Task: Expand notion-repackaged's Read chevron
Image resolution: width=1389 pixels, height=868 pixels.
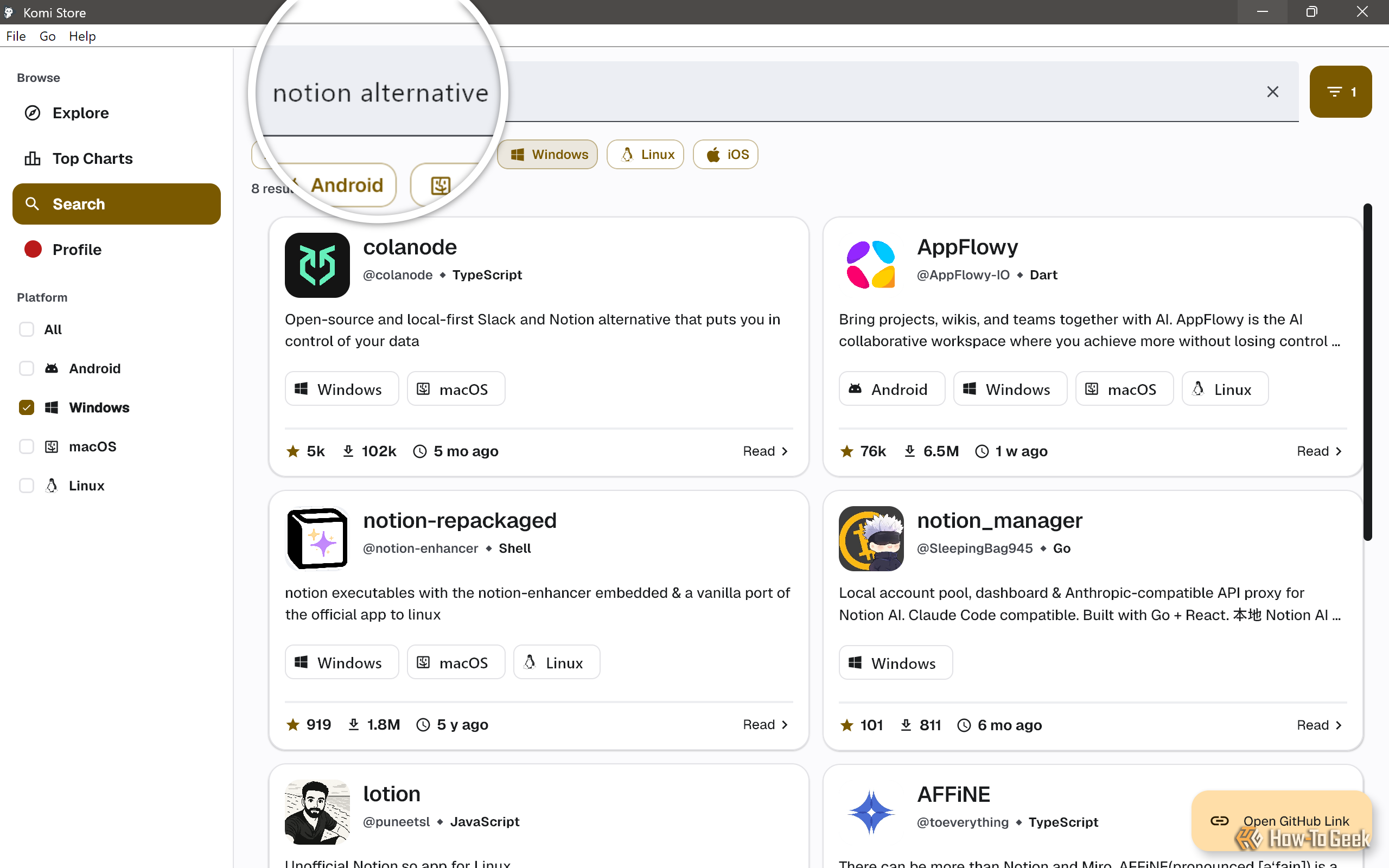Action: pos(785,724)
